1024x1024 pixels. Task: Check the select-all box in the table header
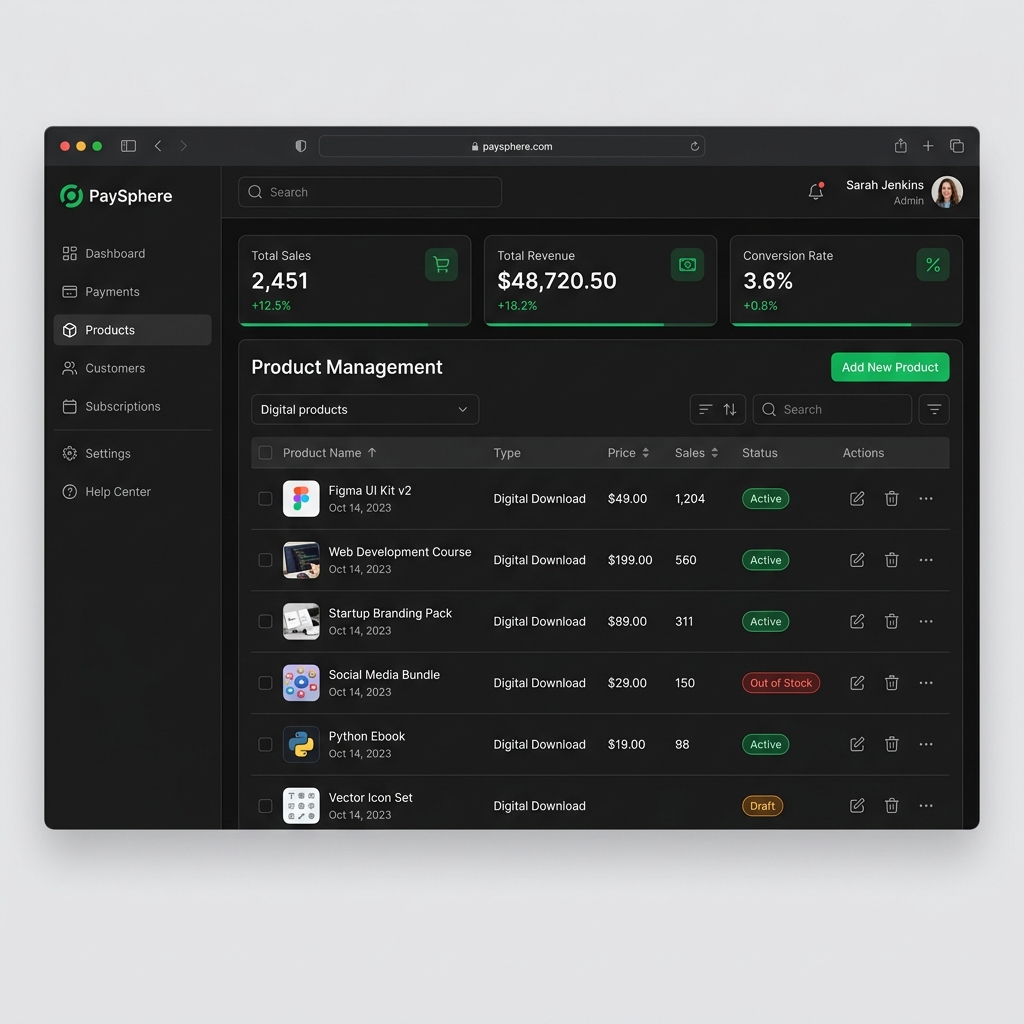[x=265, y=452]
